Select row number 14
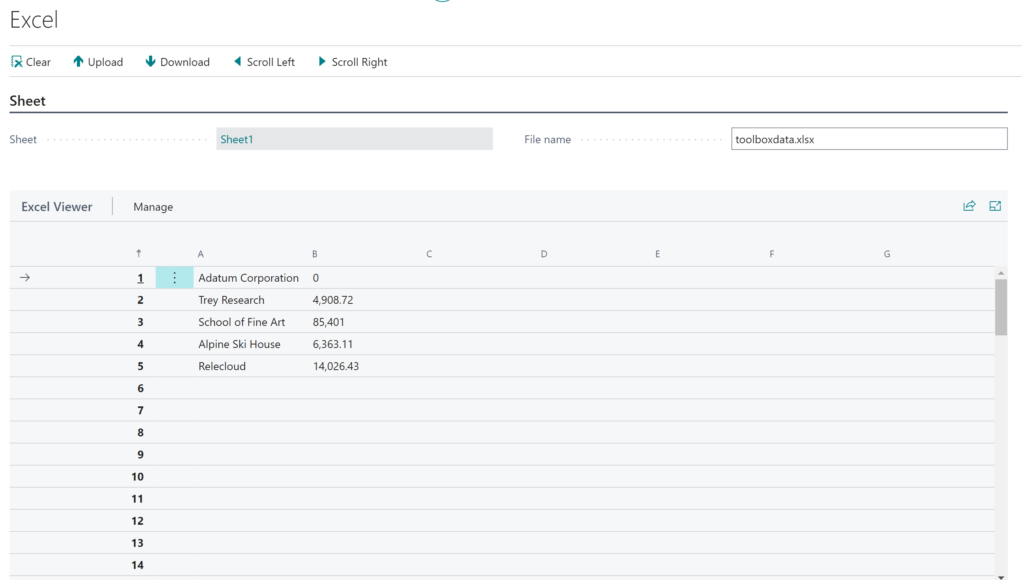 pos(137,566)
